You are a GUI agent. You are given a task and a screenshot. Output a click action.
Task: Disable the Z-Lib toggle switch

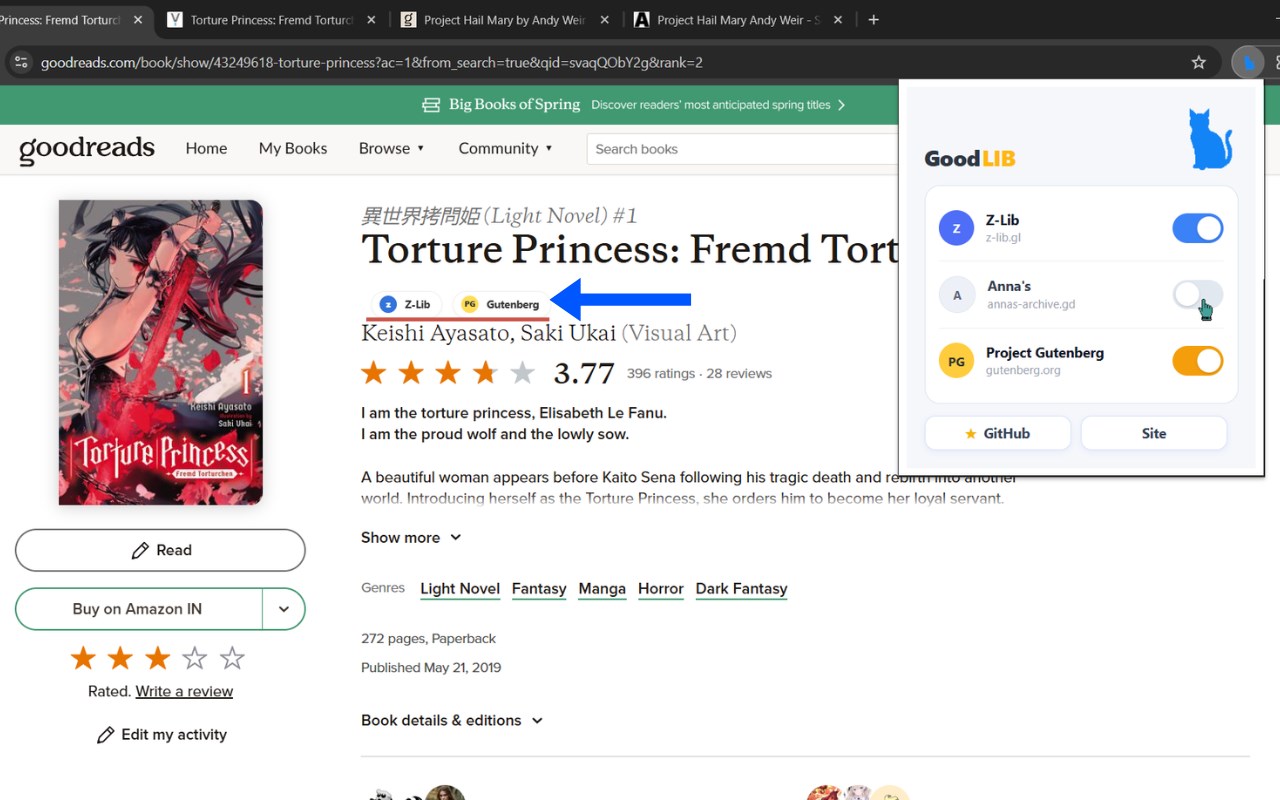pyautogui.click(x=1197, y=228)
